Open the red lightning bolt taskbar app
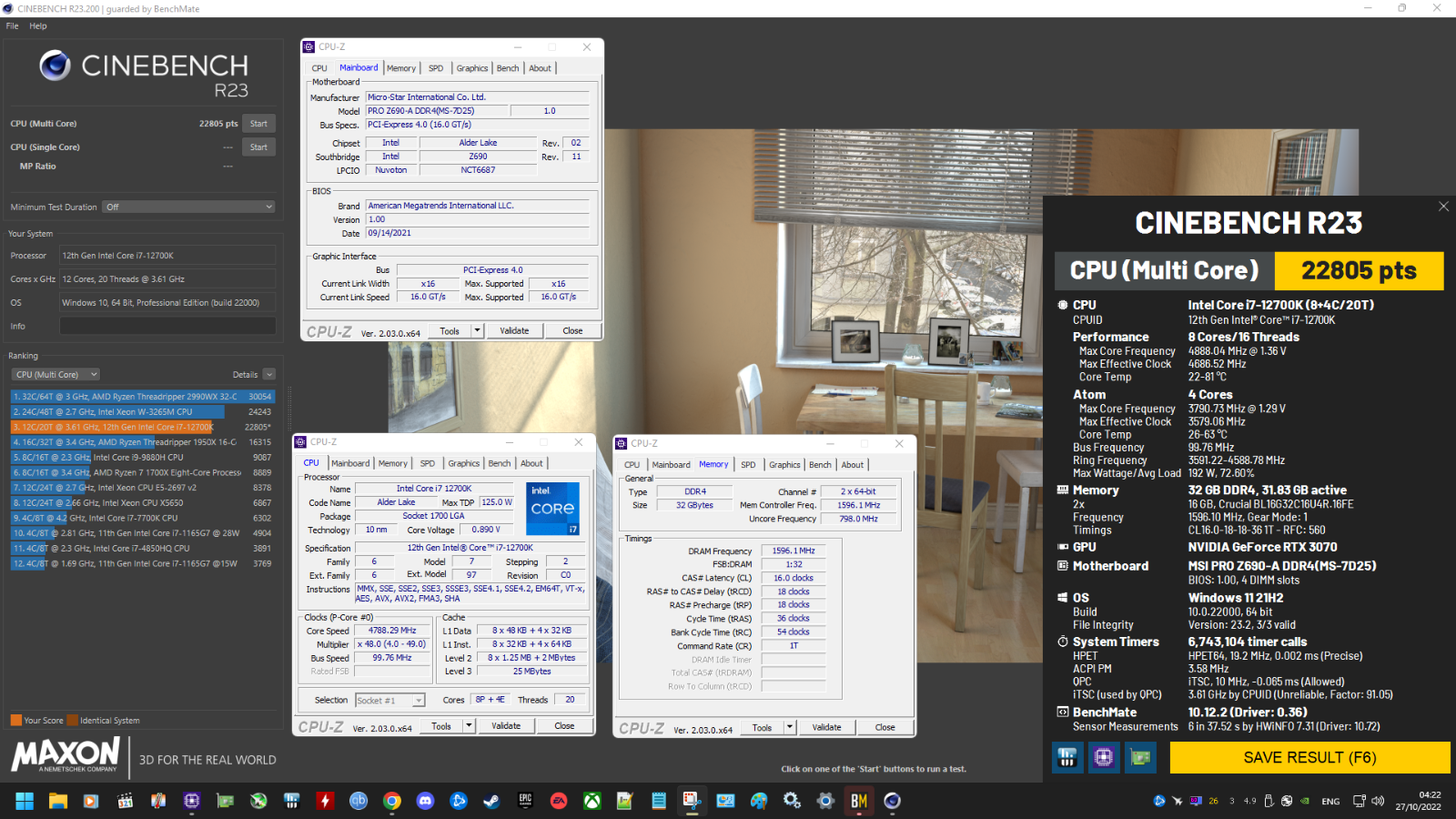The width and height of the screenshot is (1456, 819). pos(325,801)
